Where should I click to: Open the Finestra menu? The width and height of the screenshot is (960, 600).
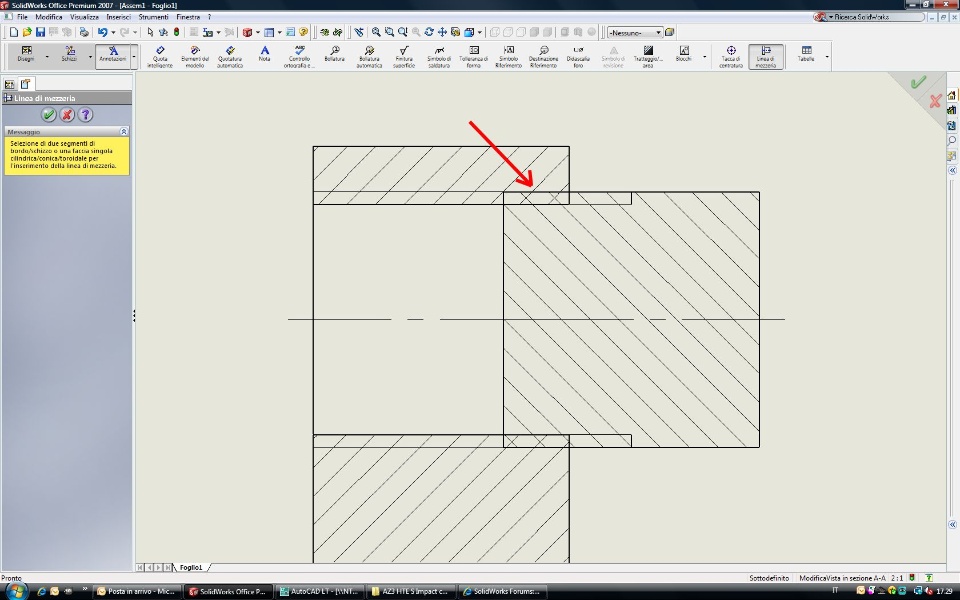[x=188, y=17]
